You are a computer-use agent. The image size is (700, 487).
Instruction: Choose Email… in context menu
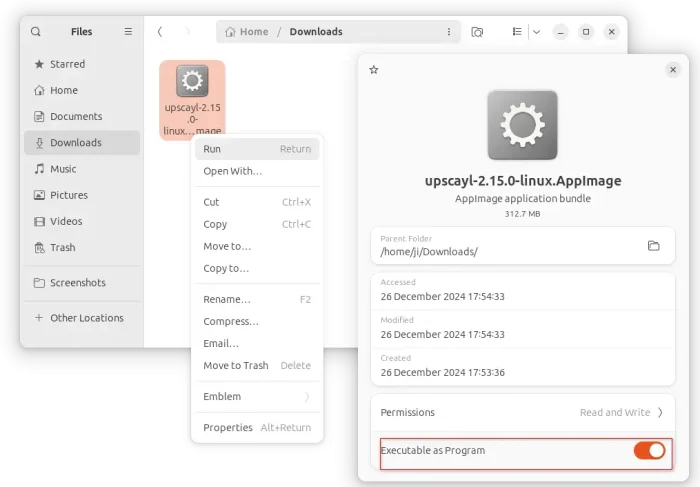coord(257,344)
